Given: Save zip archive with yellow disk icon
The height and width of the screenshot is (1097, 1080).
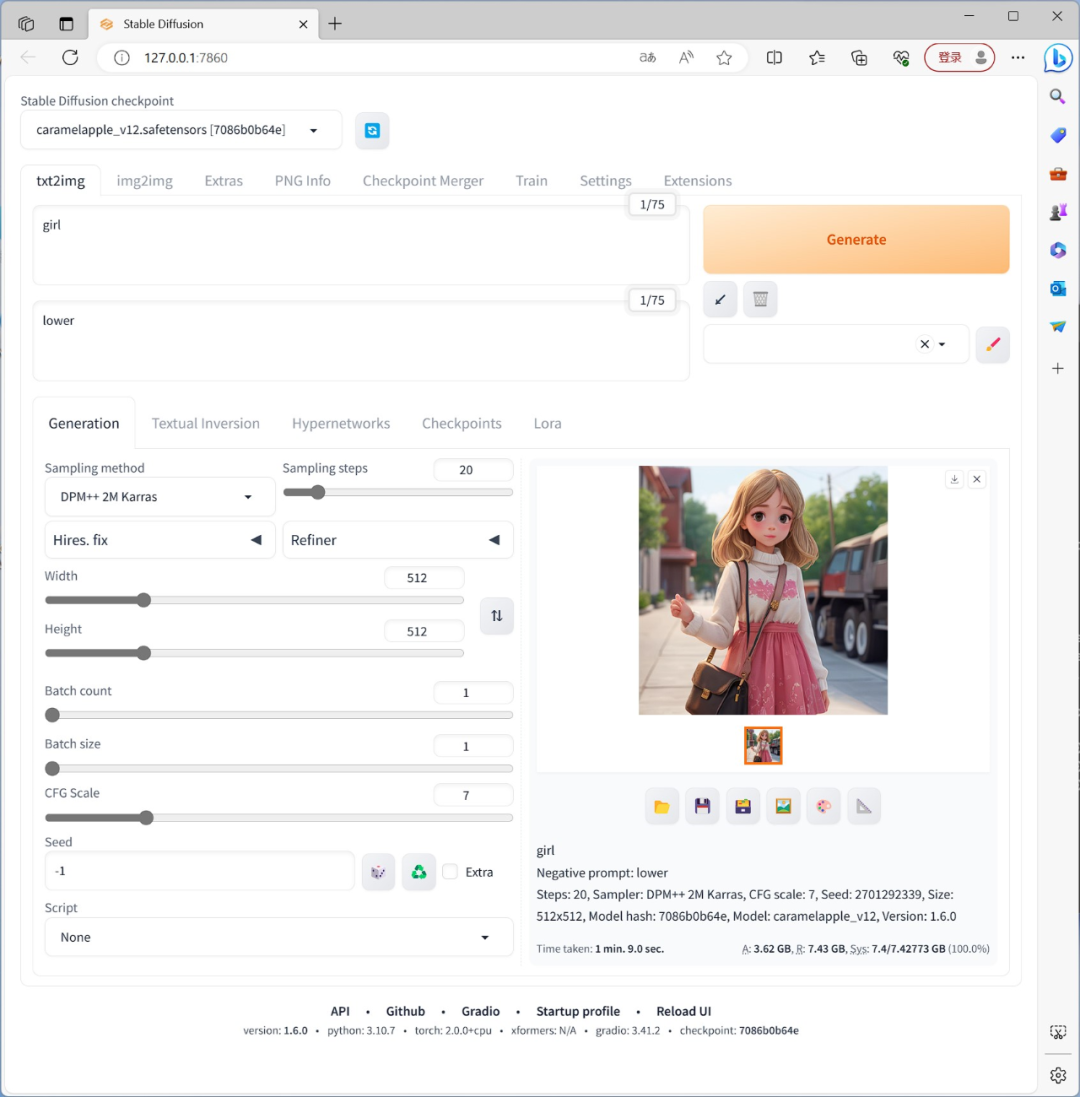Looking at the screenshot, I should pos(743,807).
